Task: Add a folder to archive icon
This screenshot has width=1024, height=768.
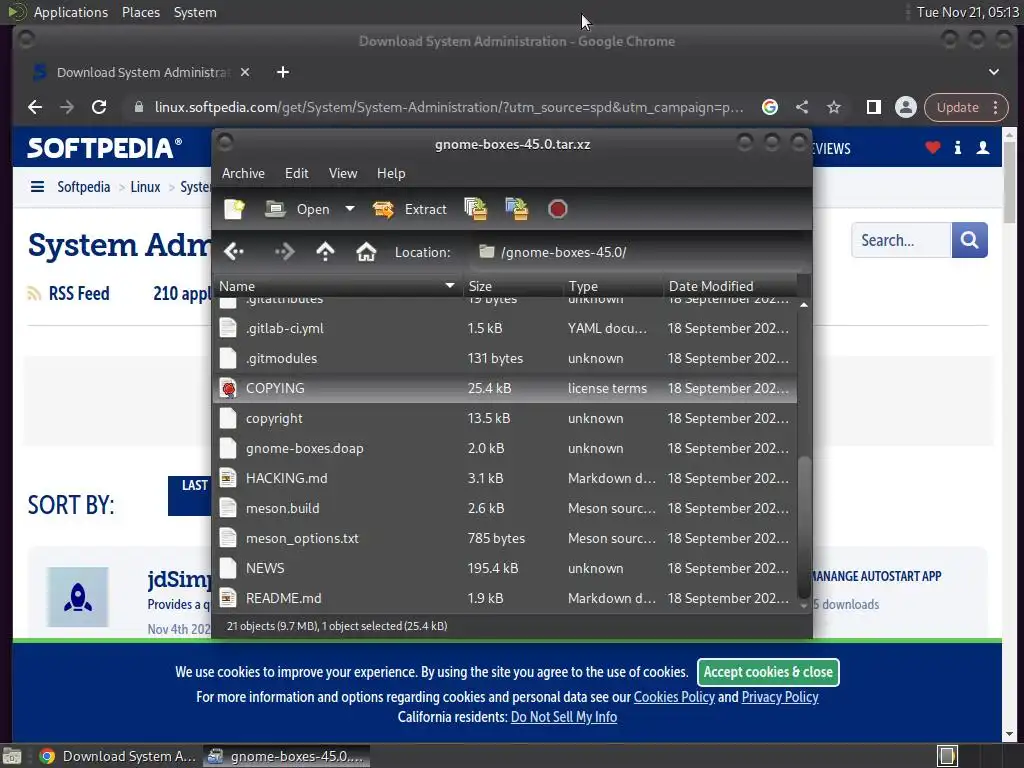Action: tap(517, 209)
